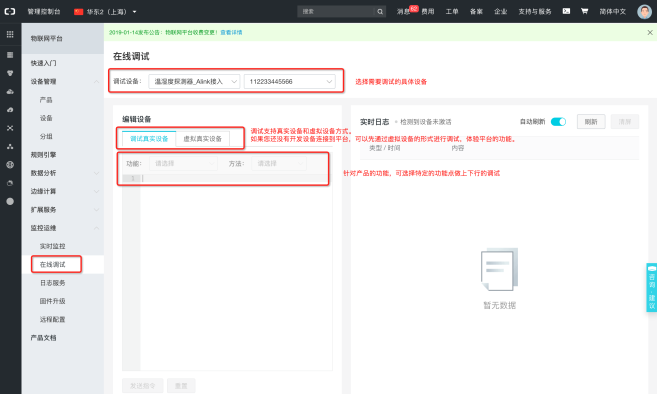This screenshot has width=657, height=394.
Task: Click the 清屏 button
Action: pos(625,122)
